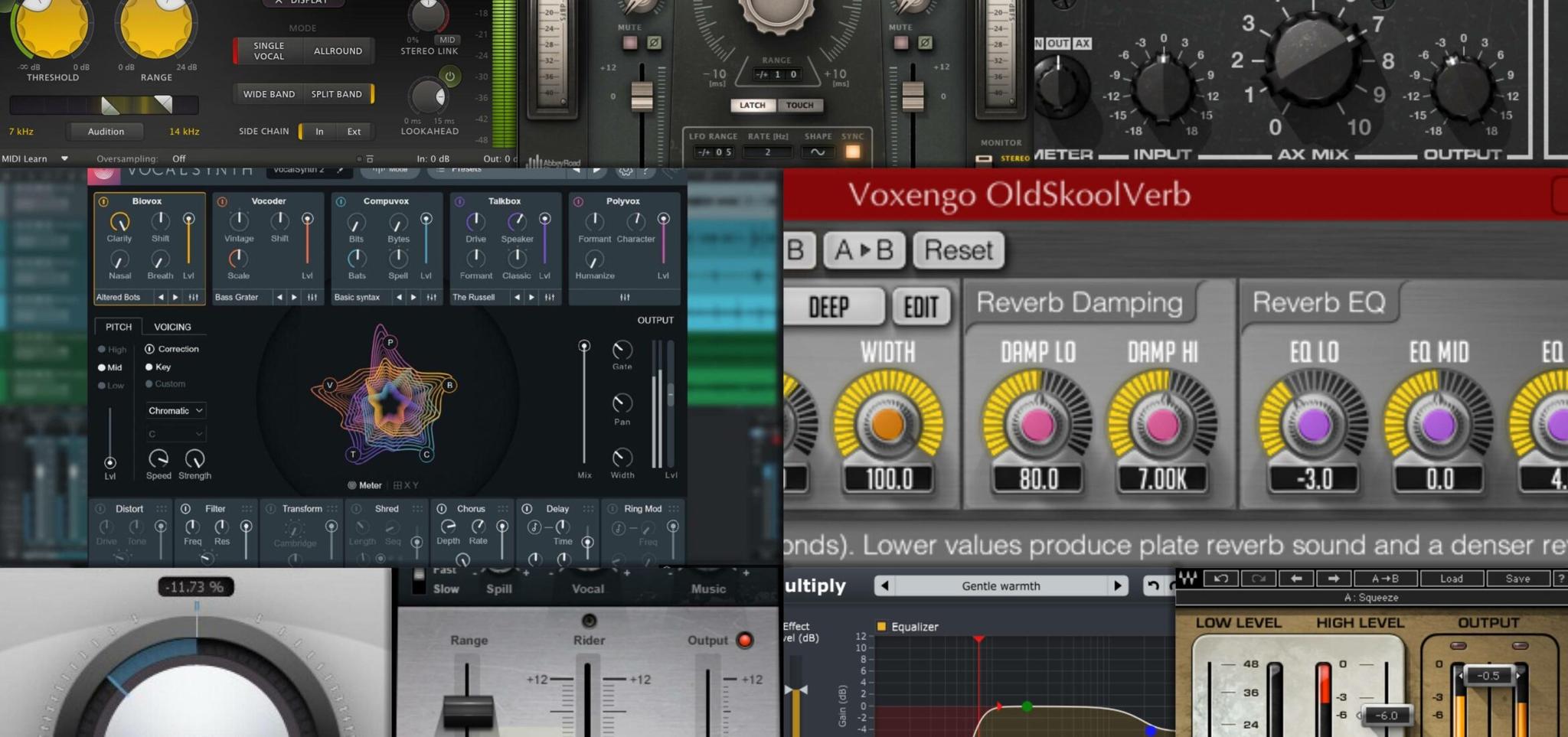
Task: Click the Load button in Waves toolbar
Action: [1452, 579]
